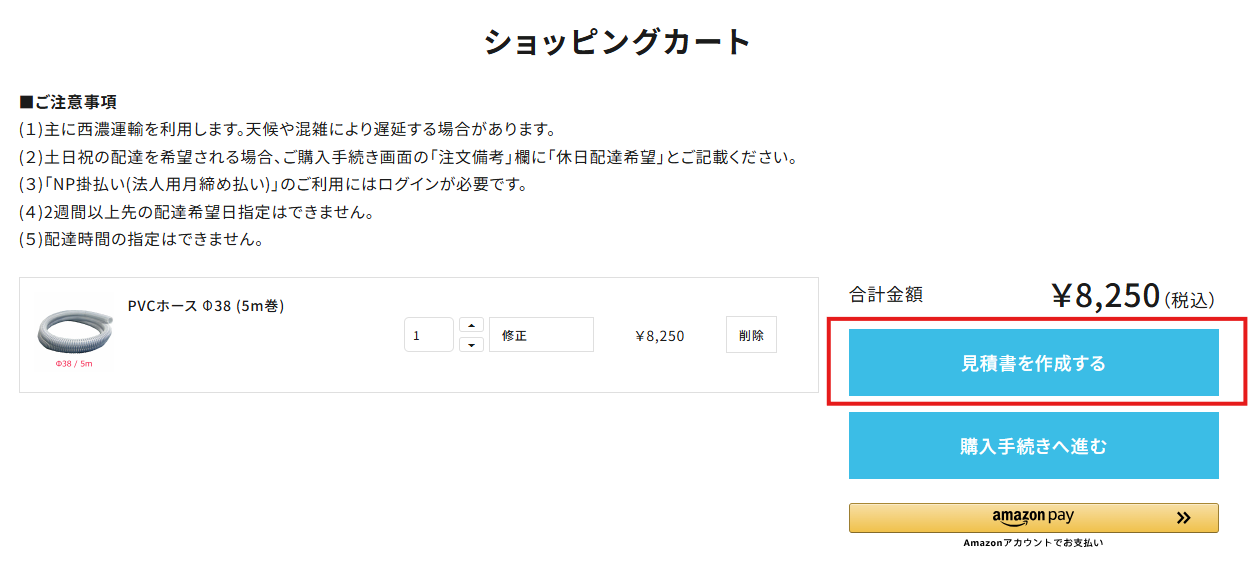Decrease quantity with the down arrow
Image resolution: width=1252 pixels, height=571 pixels.
click(471, 345)
